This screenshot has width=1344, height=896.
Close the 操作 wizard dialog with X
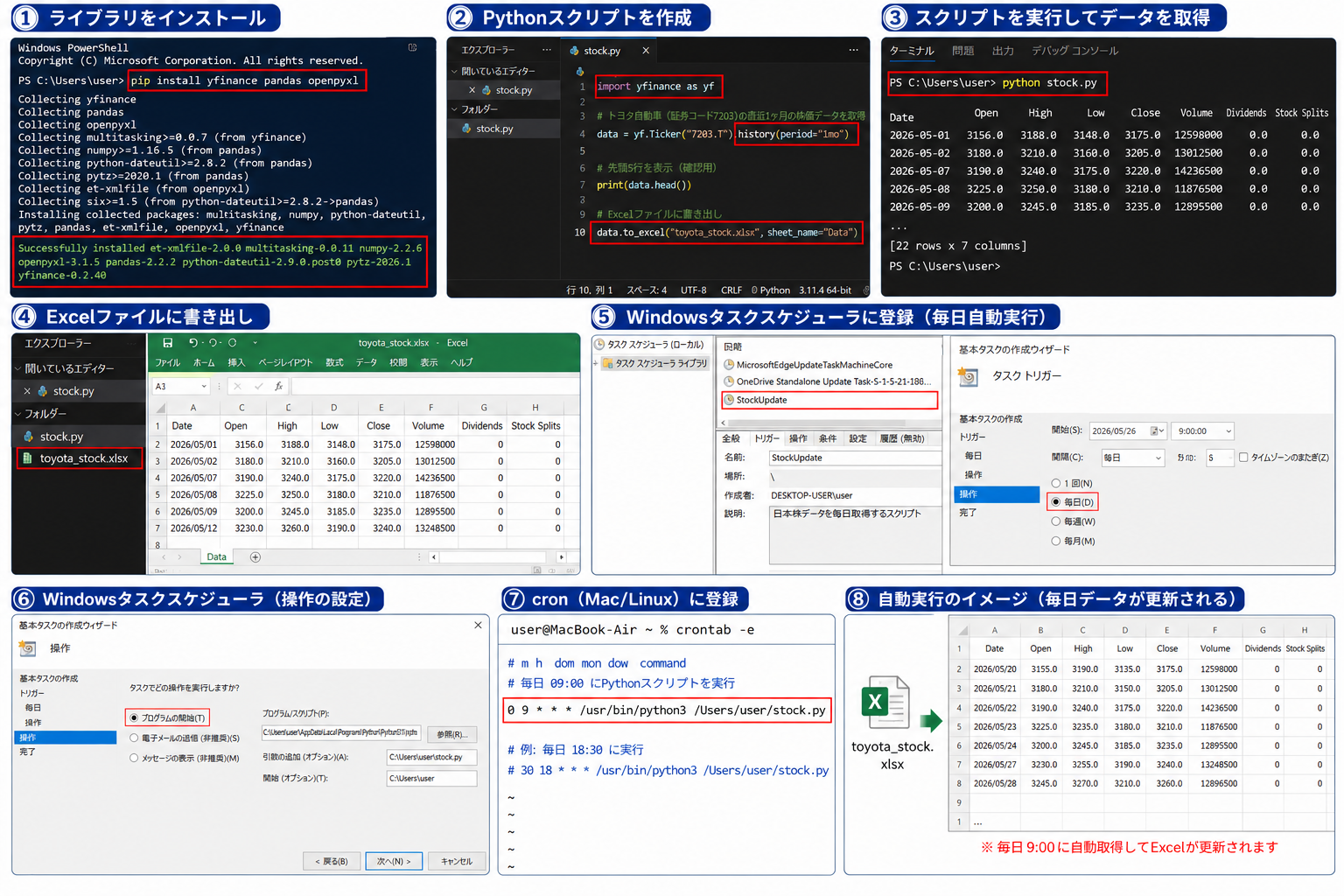coord(478,625)
